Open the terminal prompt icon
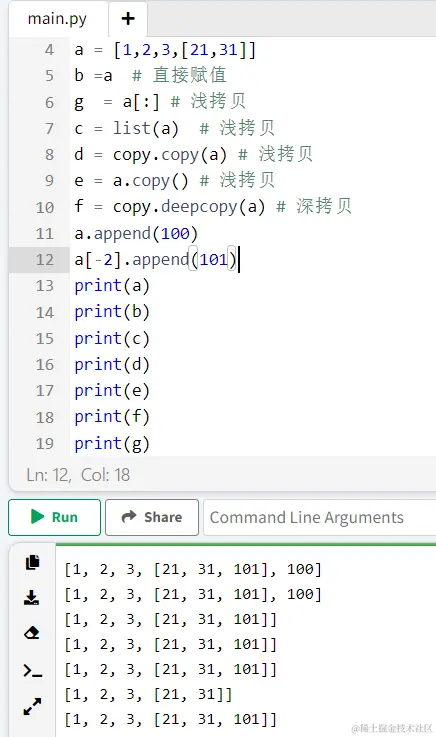The width and height of the screenshot is (436, 737). 32,670
